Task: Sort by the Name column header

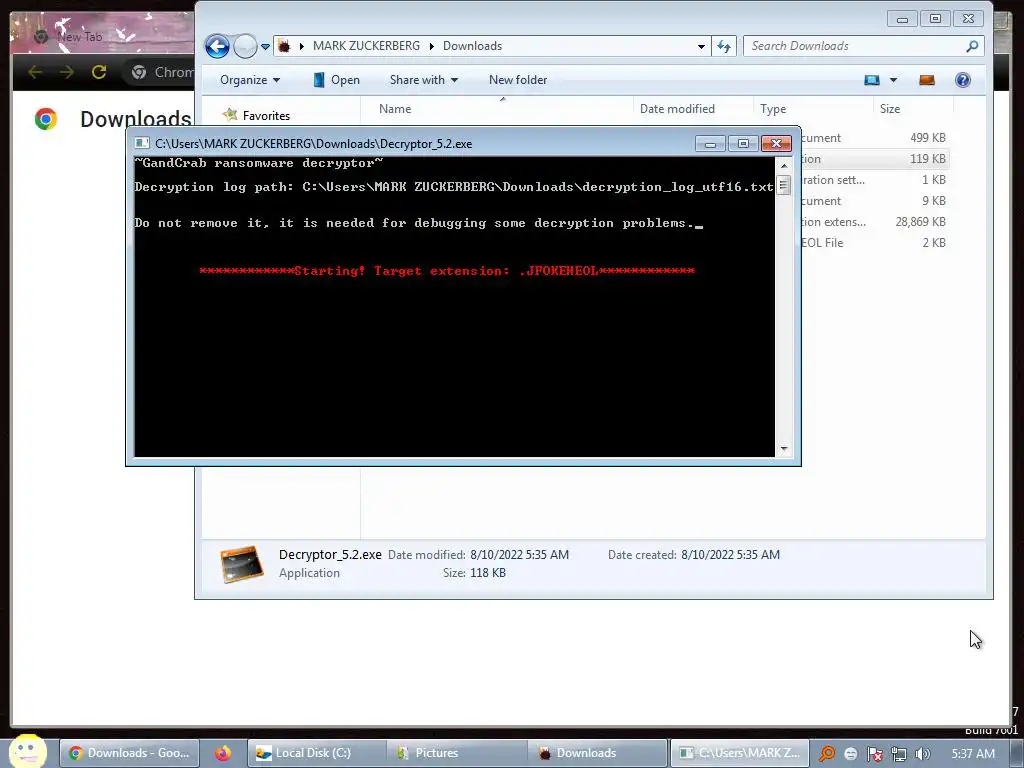Action: [497, 108]
